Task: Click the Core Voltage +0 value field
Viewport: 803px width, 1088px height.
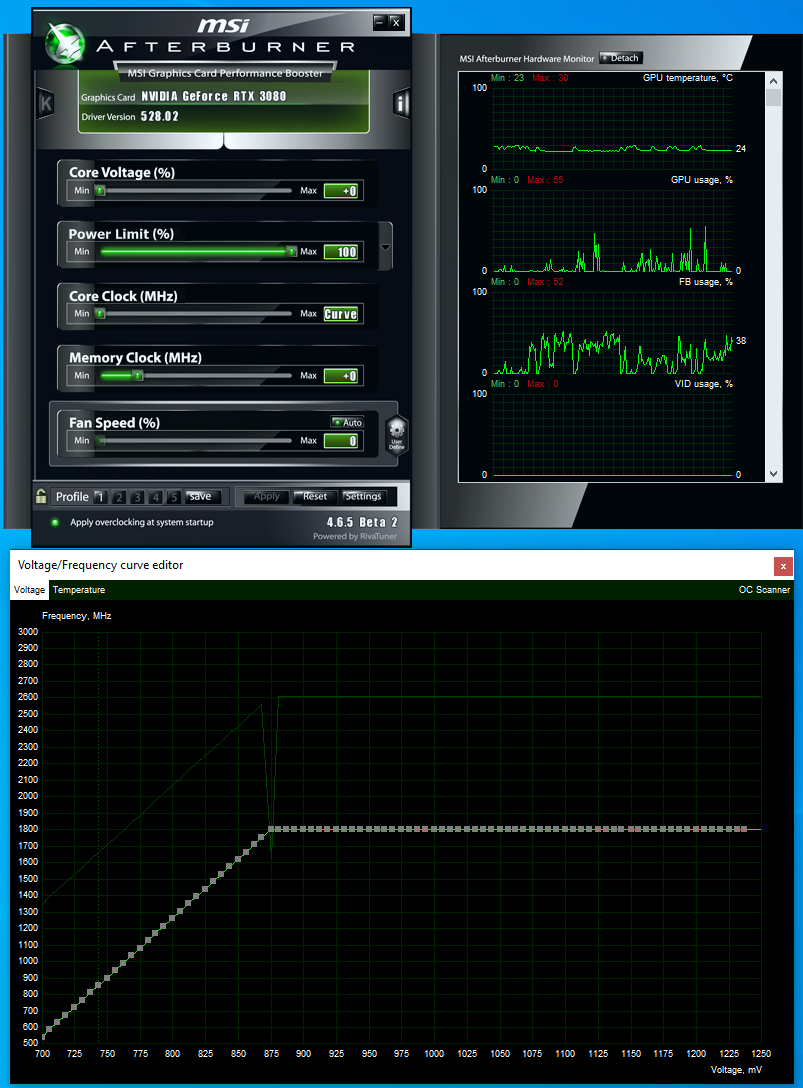Action: (341, 191)
